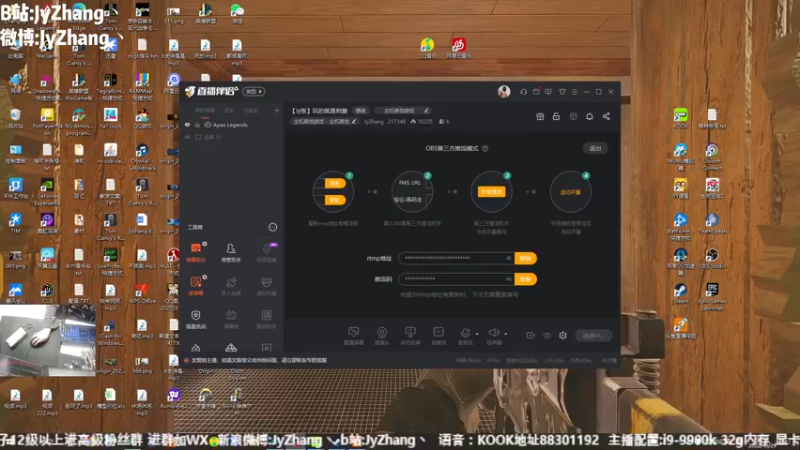
Task: Open Ubisoft Connect desktop shortcut
Action: [x=712, y=157]
